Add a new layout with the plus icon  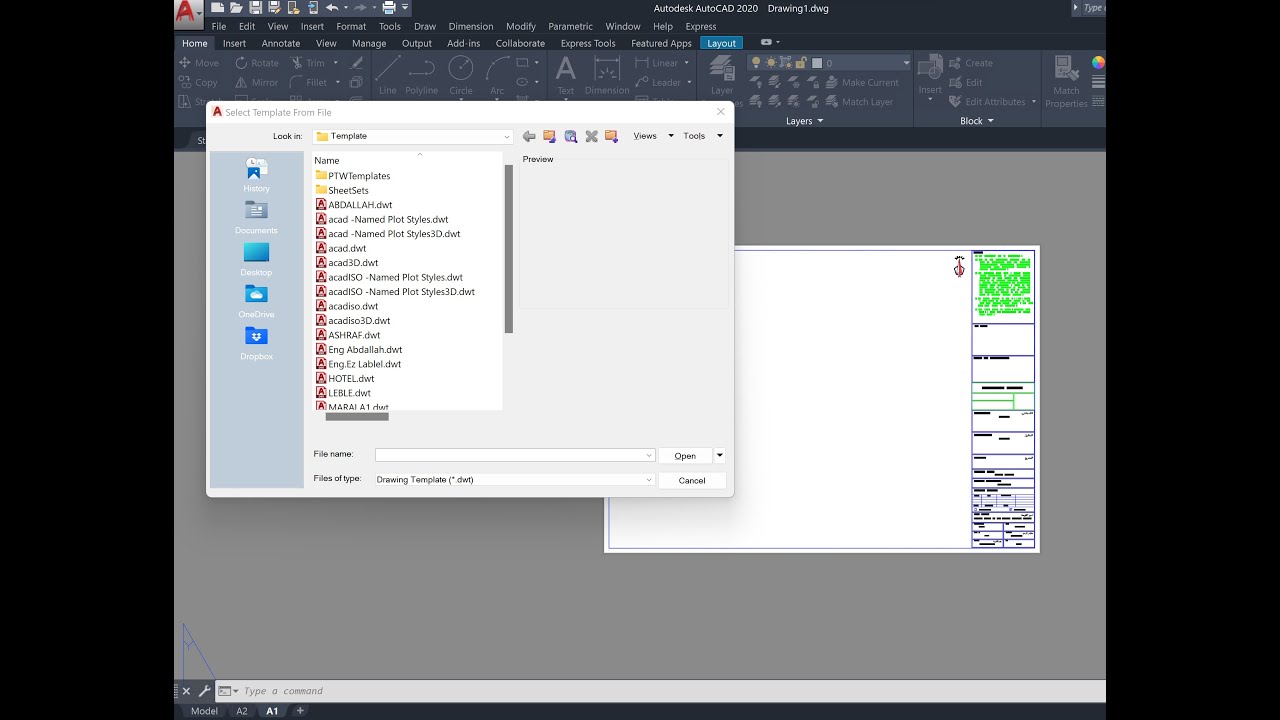pos(299,711)
